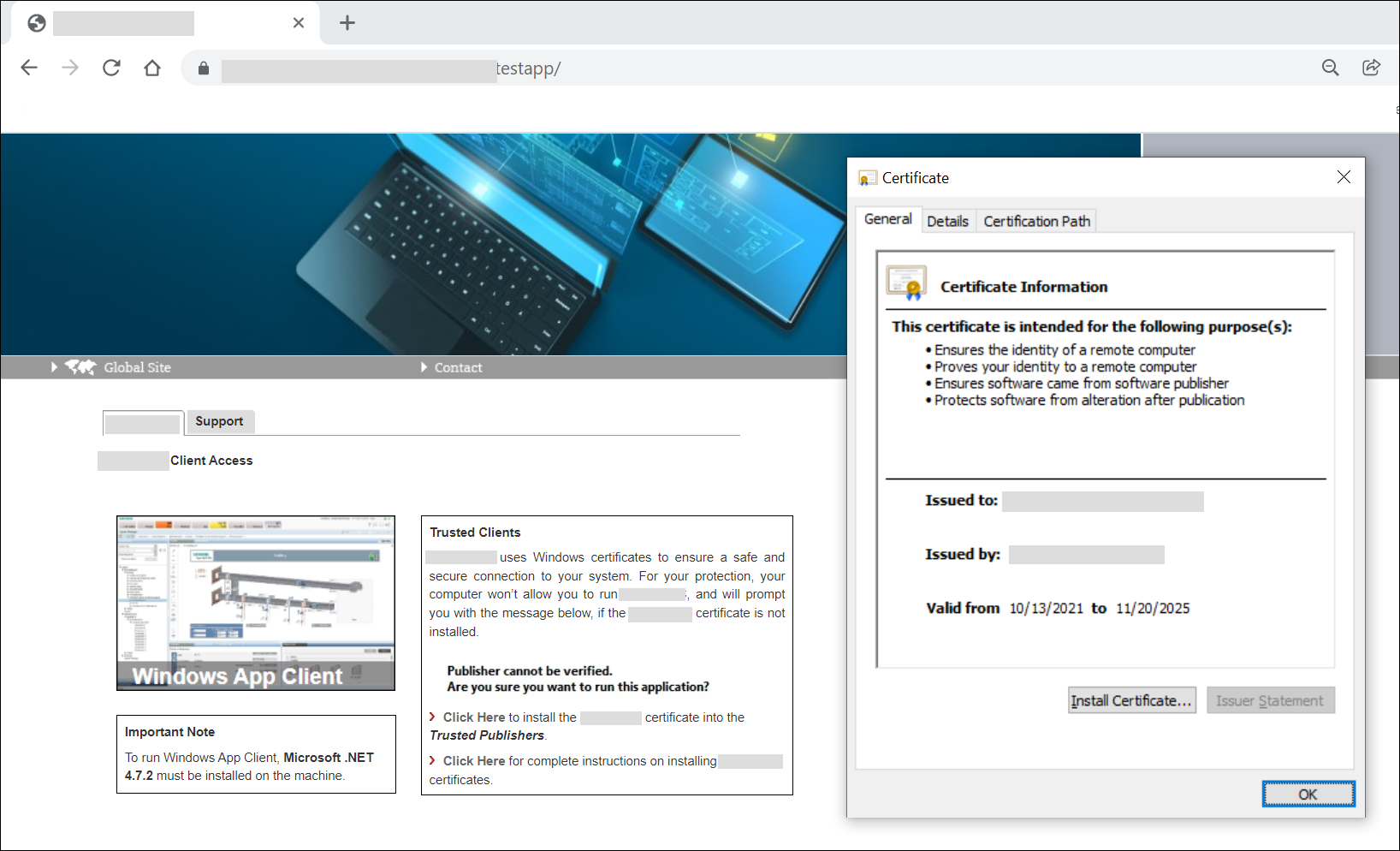Open the Global Site link
This screenshot has width=1400, height=851.
coord(137,367)
